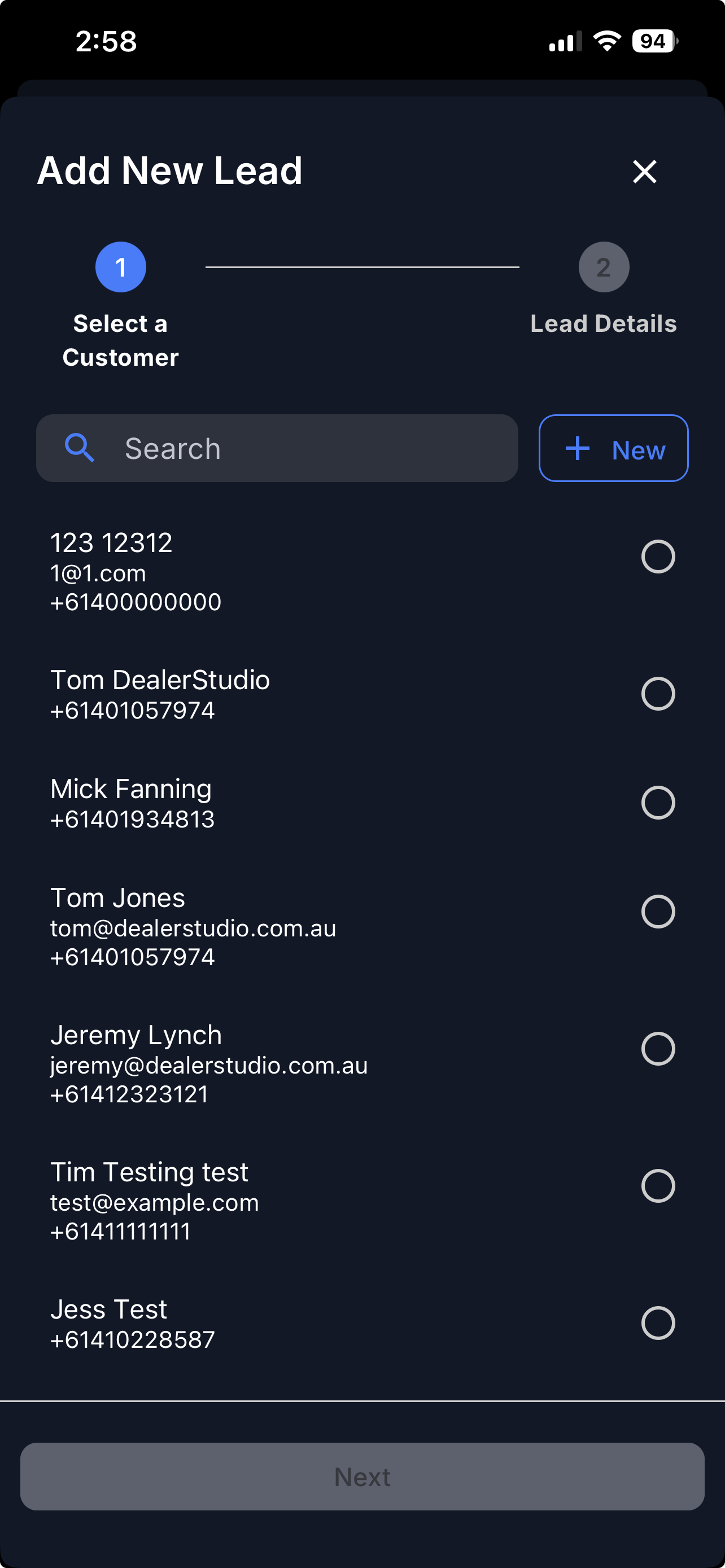This screenshot has height=1568, width=725.
Task: Tap the tom@dealerstudio.com.au email entry
Action: pos(193,928)
